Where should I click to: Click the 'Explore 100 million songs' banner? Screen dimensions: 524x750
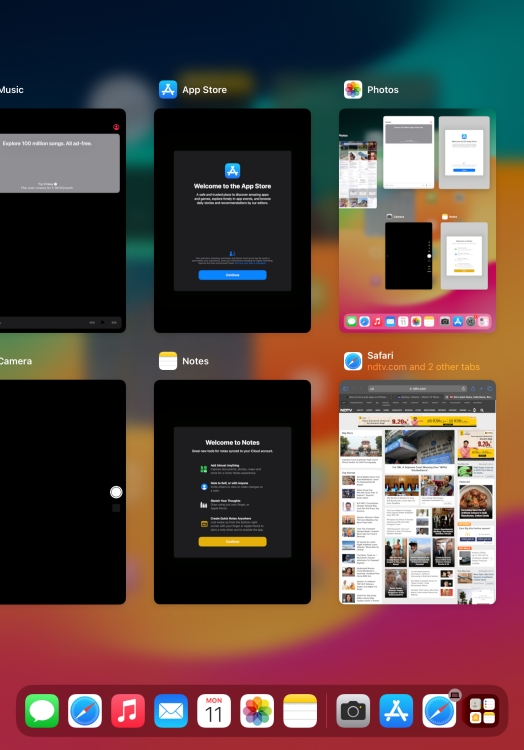tap(59, 163)
